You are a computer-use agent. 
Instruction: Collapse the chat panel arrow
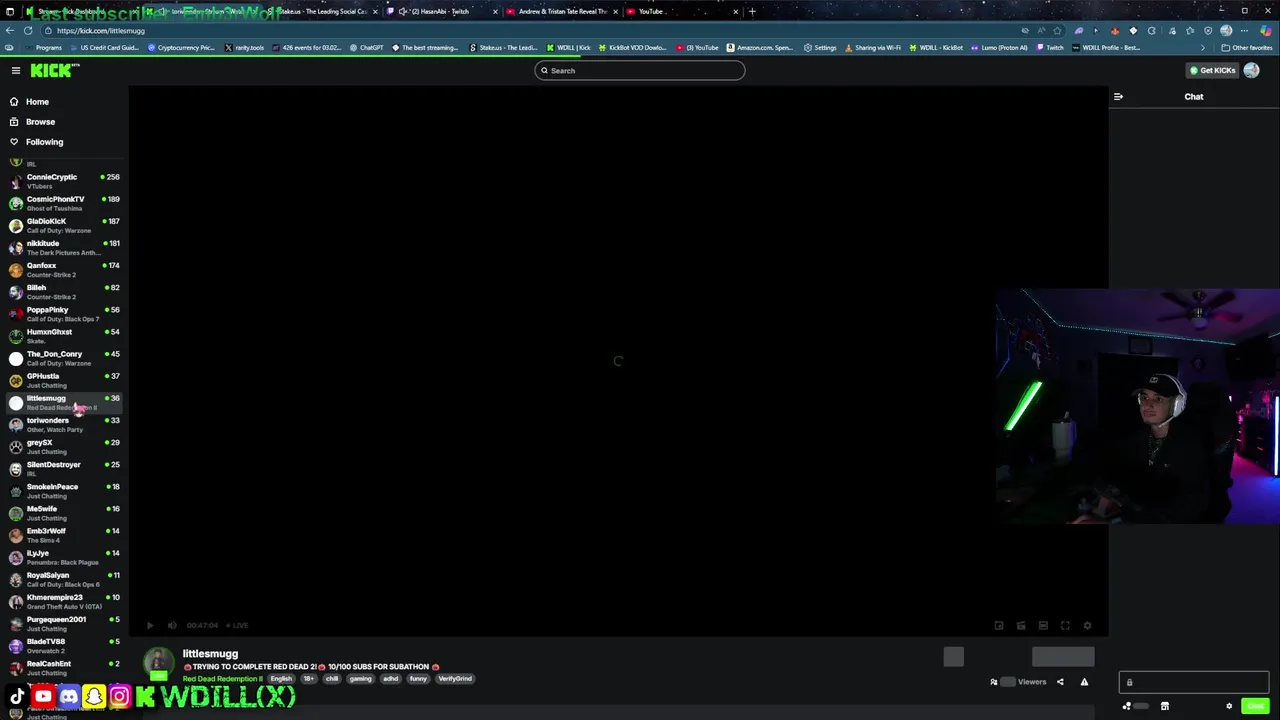pyautogui.click(x=1118, y=97)
